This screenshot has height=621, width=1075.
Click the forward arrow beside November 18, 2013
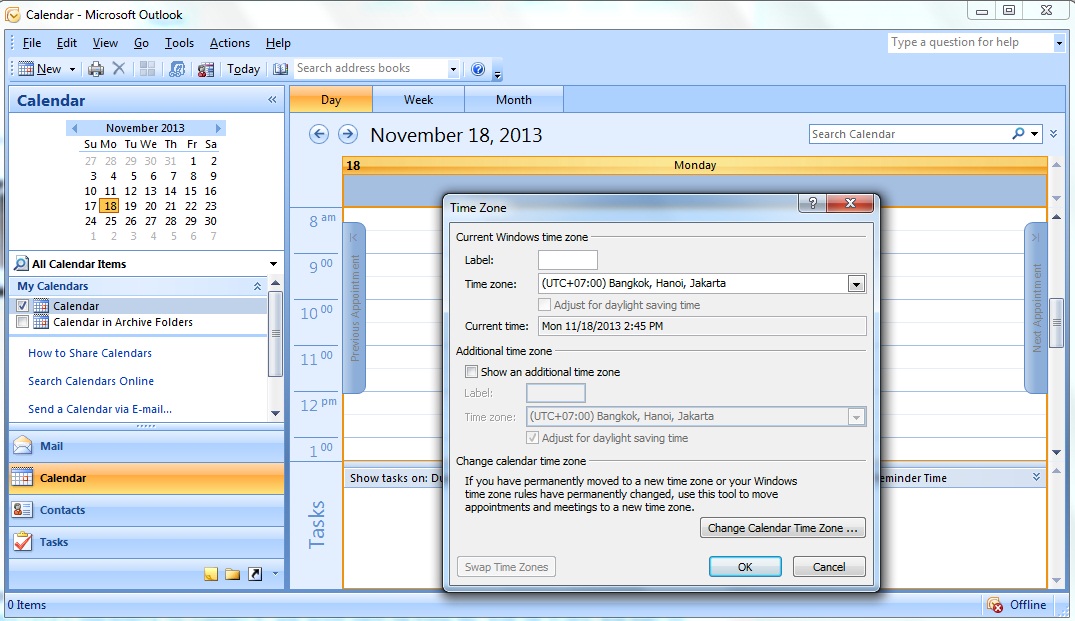348,134
